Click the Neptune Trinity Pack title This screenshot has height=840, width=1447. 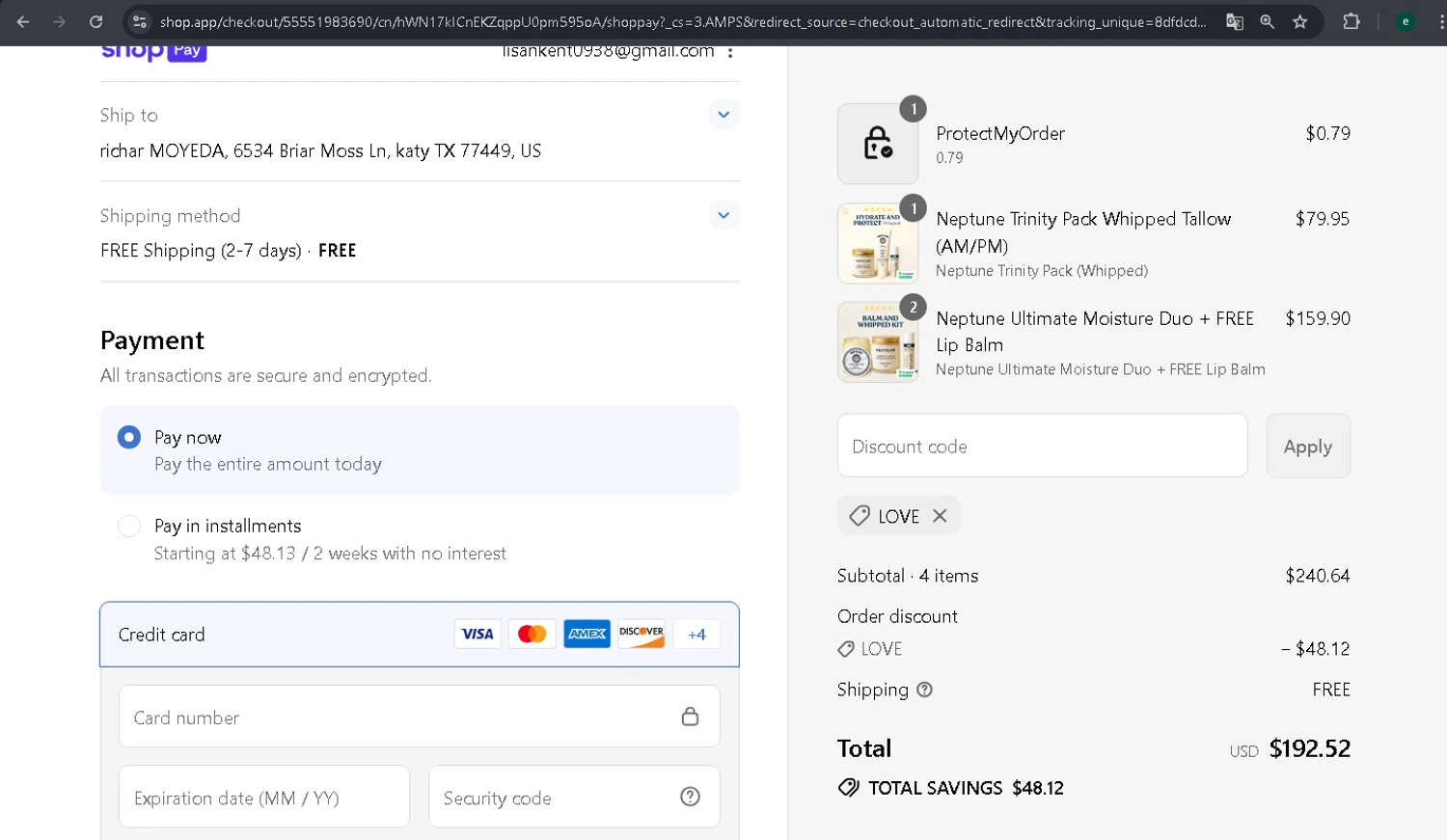(x=1083, y=232)
